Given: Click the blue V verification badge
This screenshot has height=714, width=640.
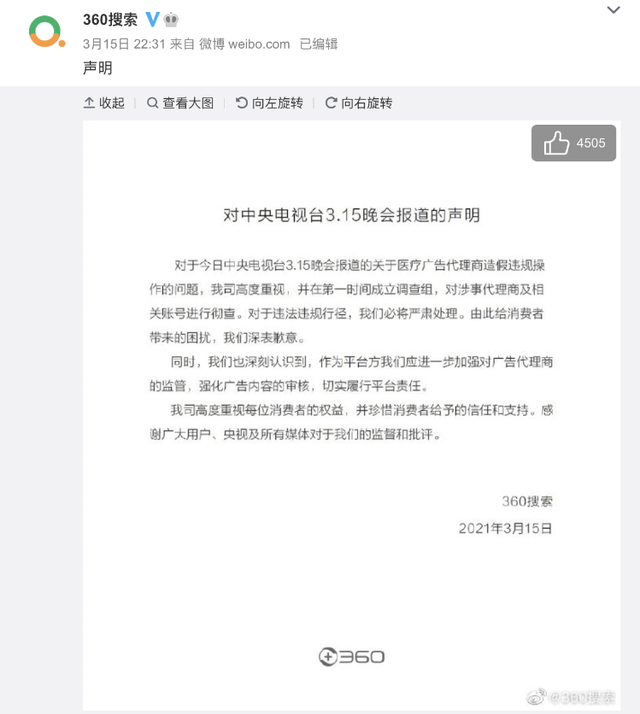Looking at the screenshot, I should tap(153, 19).
